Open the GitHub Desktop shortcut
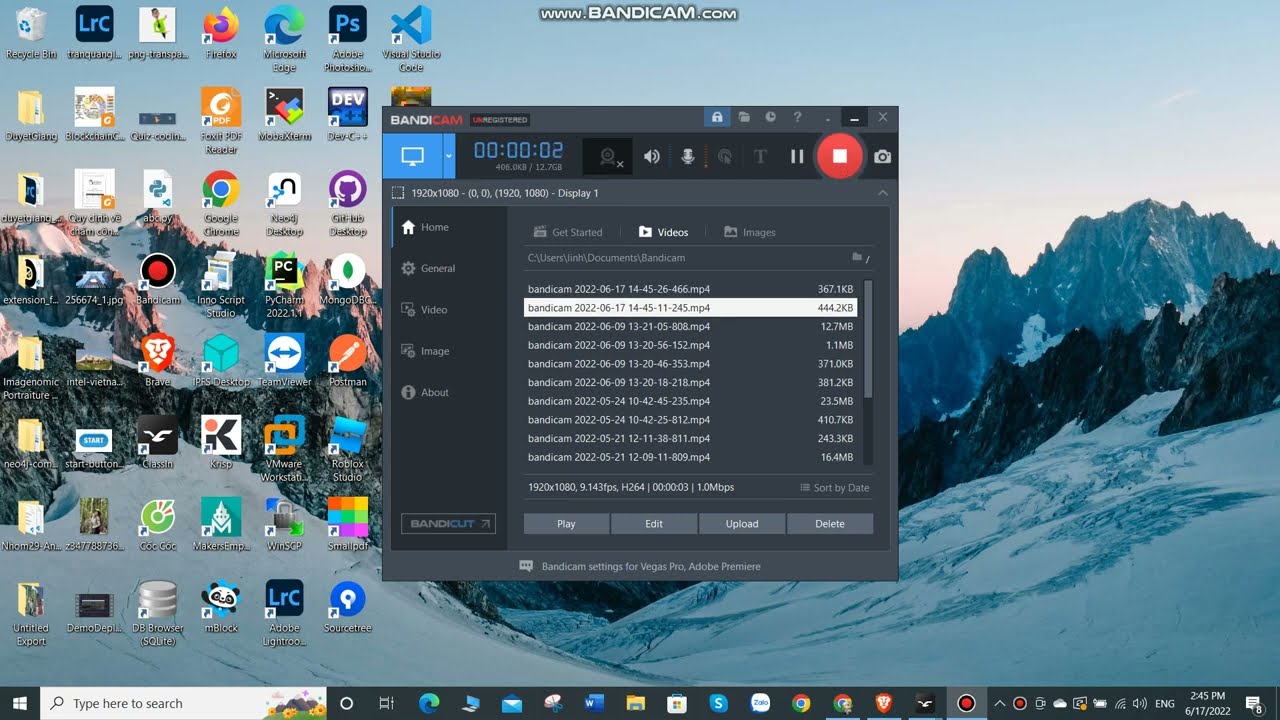 [347, 203]
